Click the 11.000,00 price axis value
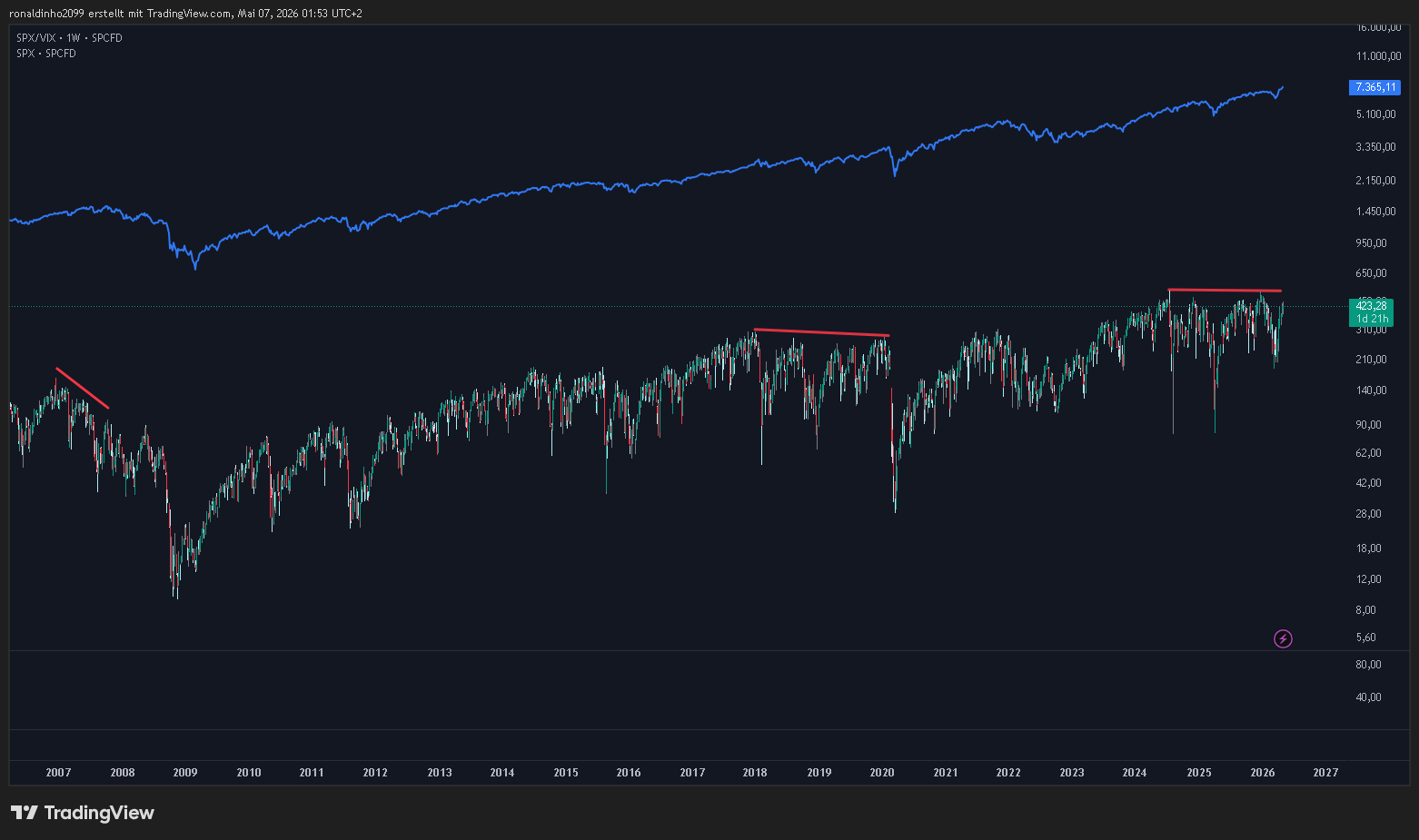 [1379, 56]
